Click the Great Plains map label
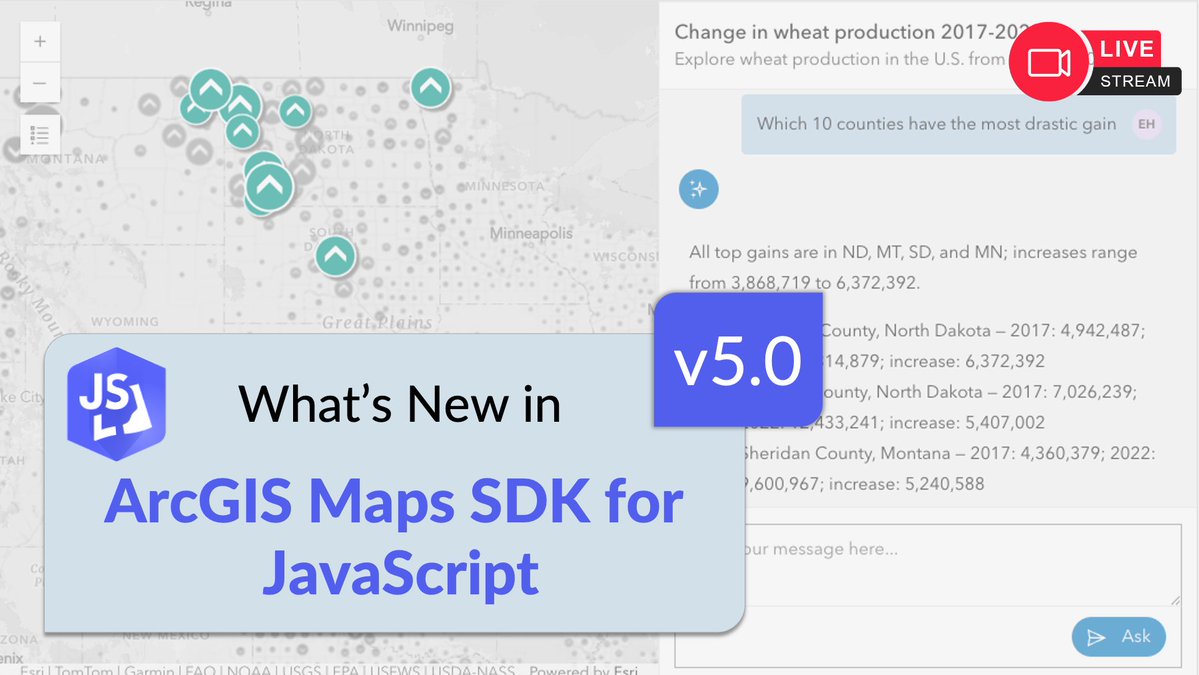This screenshot has height=675, width=1199. 377,323
